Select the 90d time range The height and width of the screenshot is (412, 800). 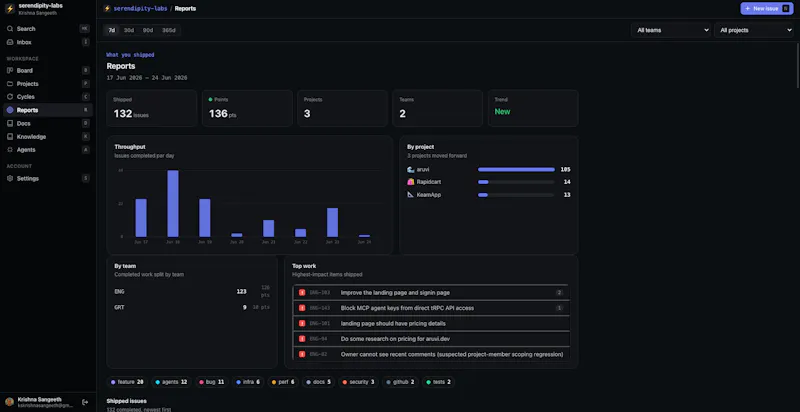coord(148,30)
